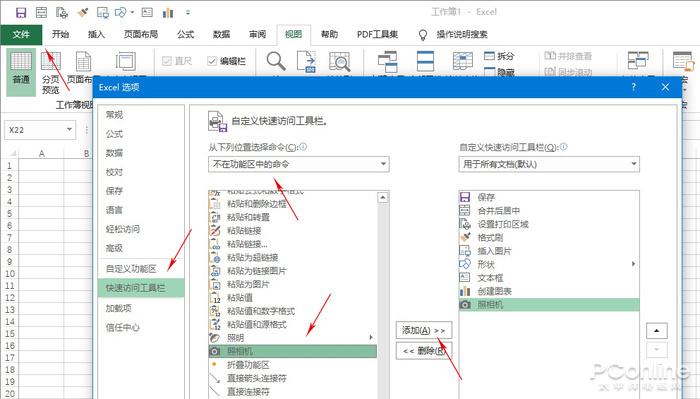Toggle the 编辑栏 formula bar checkbox
The height and width of the screenshot is (399, 700).
point(212,61)
